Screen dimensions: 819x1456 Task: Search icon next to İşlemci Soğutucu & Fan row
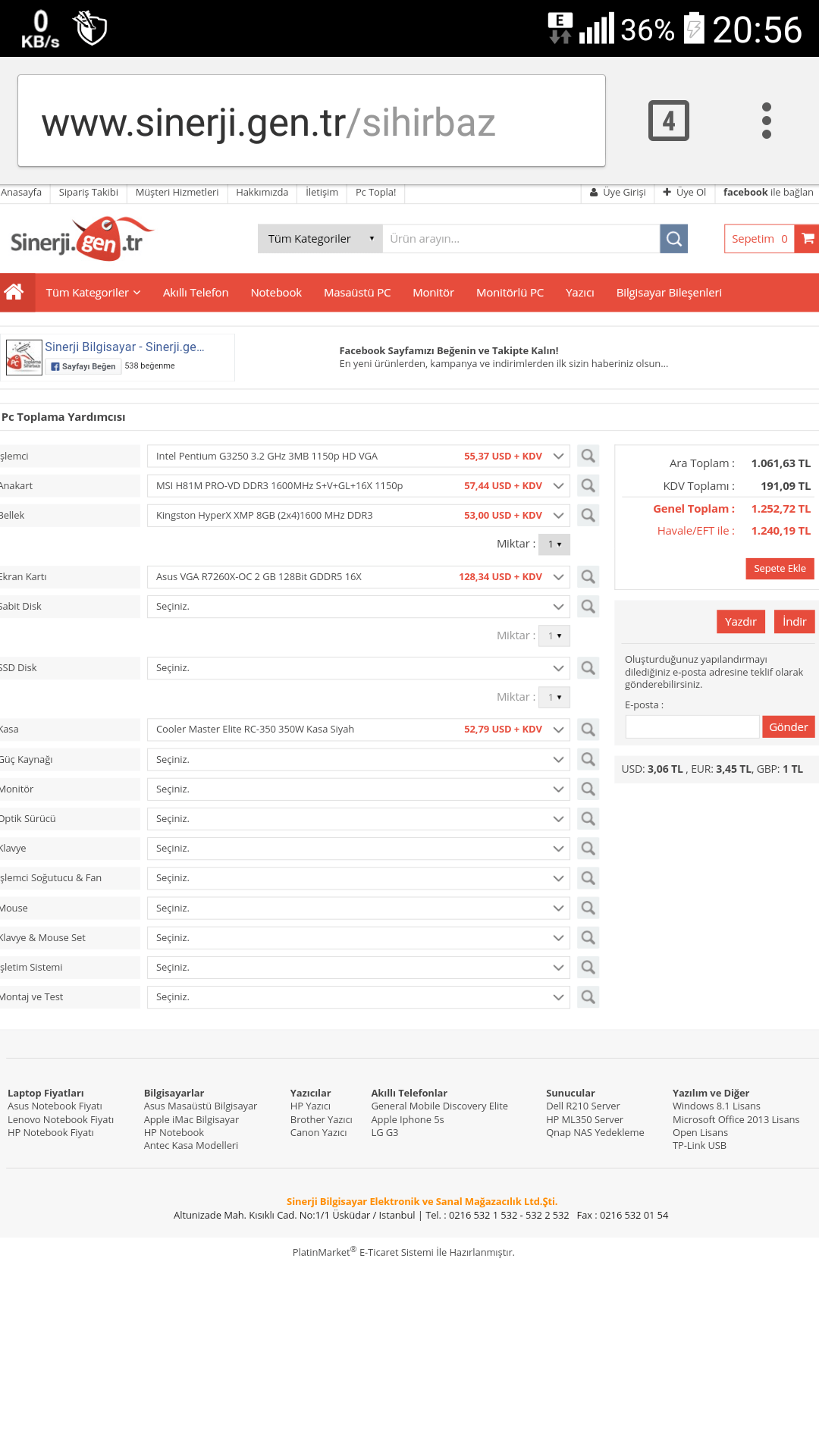point(588,878)
